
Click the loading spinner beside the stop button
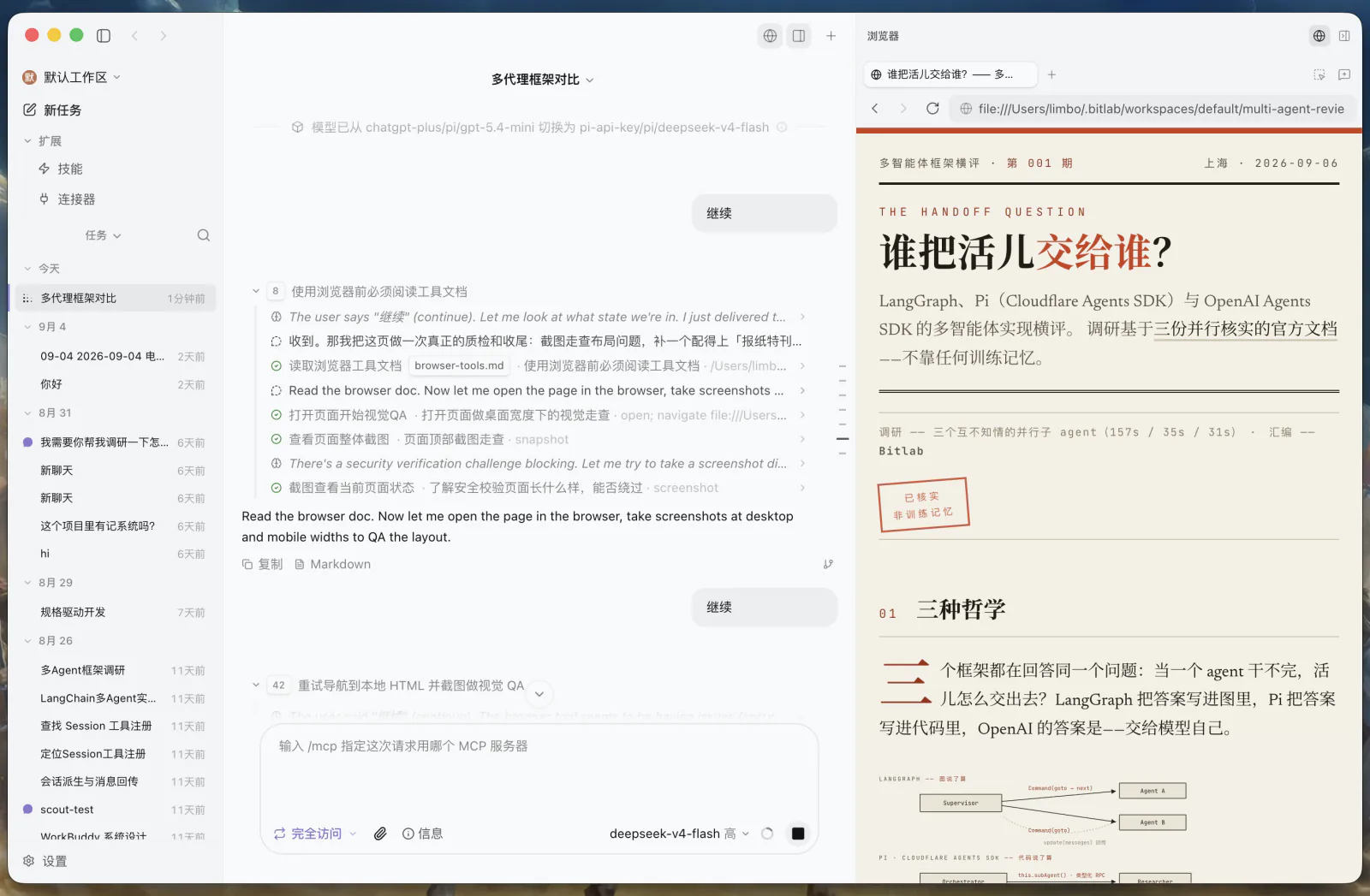pos(767,834)
